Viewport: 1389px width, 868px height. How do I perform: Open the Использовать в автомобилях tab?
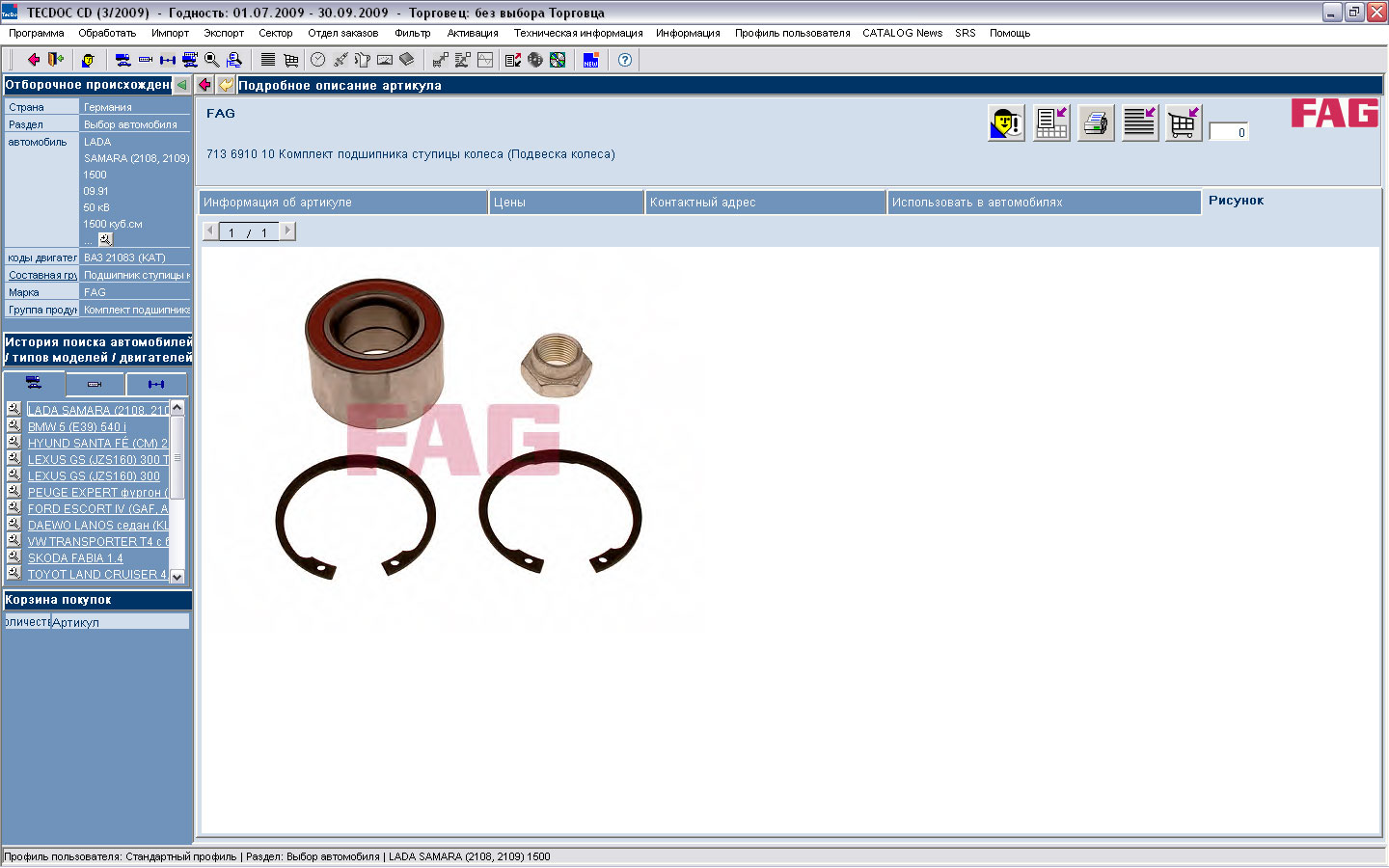click(x=1044, y=203)
